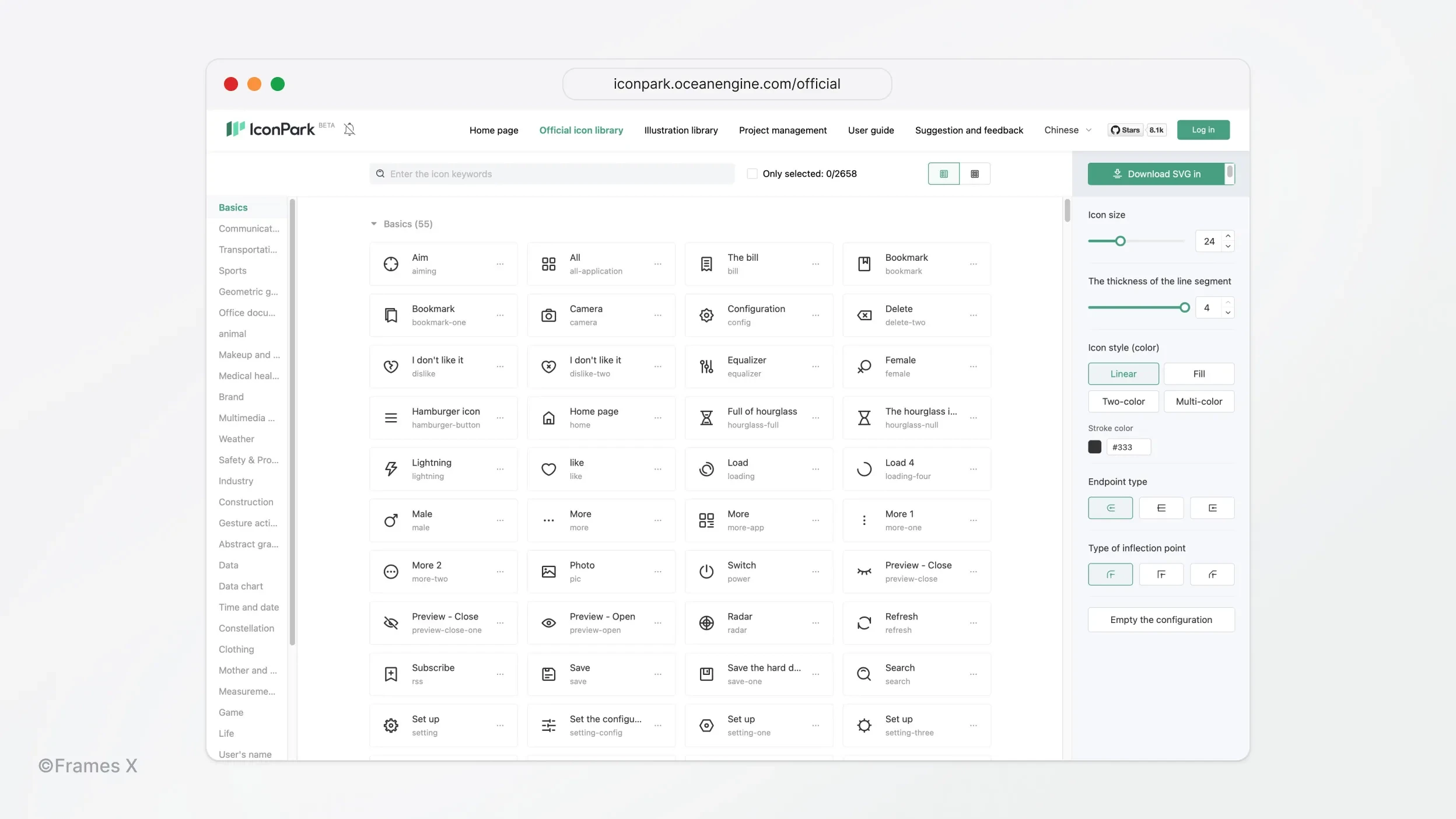Click the line thickness slider handle
1456x819 pixels.
(1185, 307)
